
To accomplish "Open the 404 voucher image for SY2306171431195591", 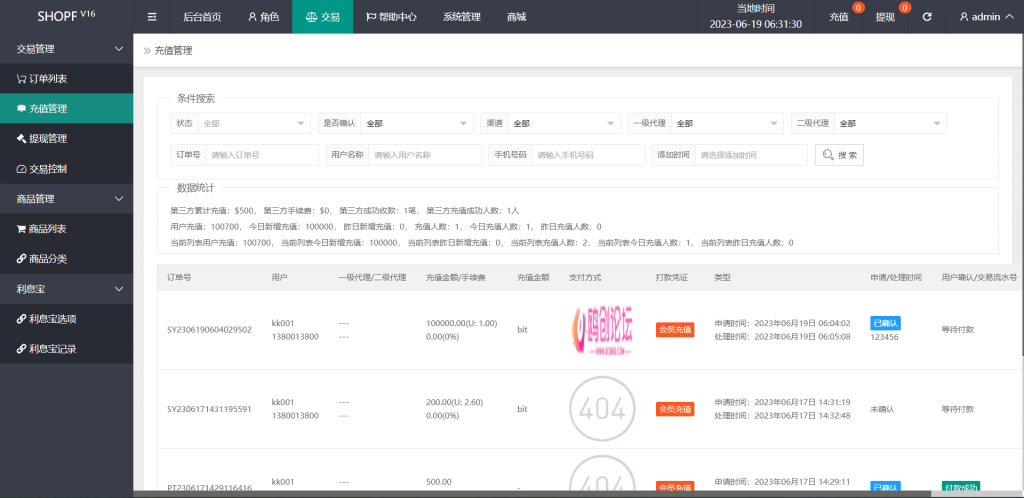I will (601, 409).
